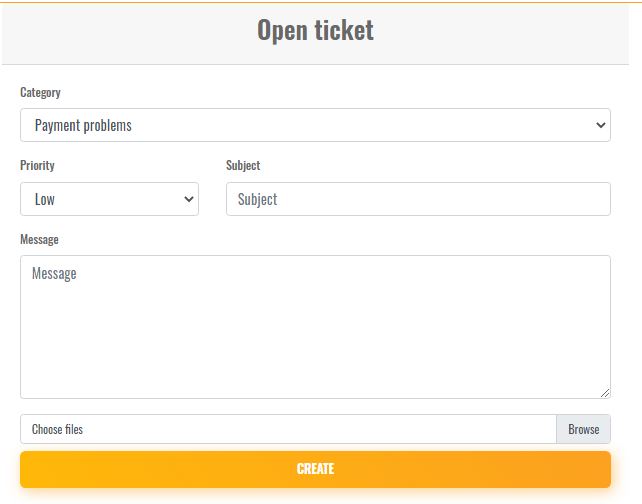642x504 pixels.
Task: Click the Category field label
Action: (40, 92)
